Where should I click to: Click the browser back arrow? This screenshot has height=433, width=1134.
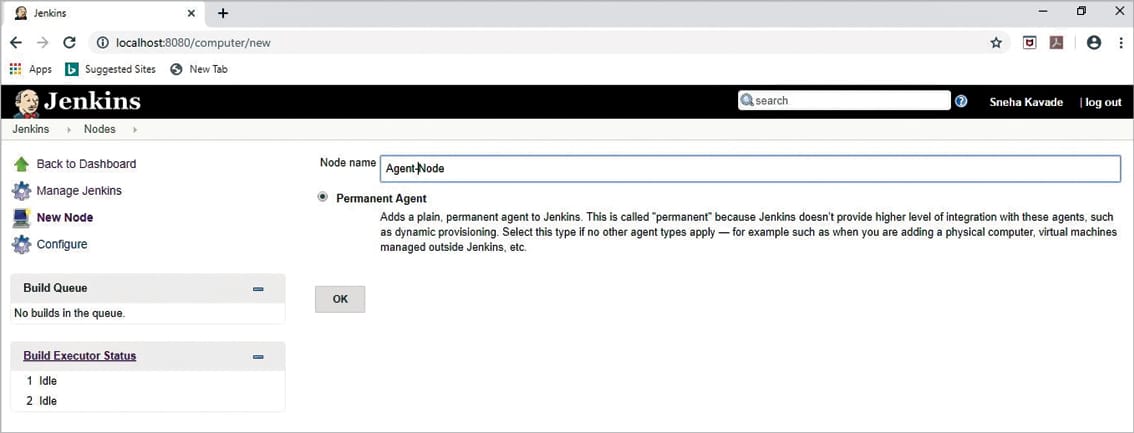coord(16,43)
